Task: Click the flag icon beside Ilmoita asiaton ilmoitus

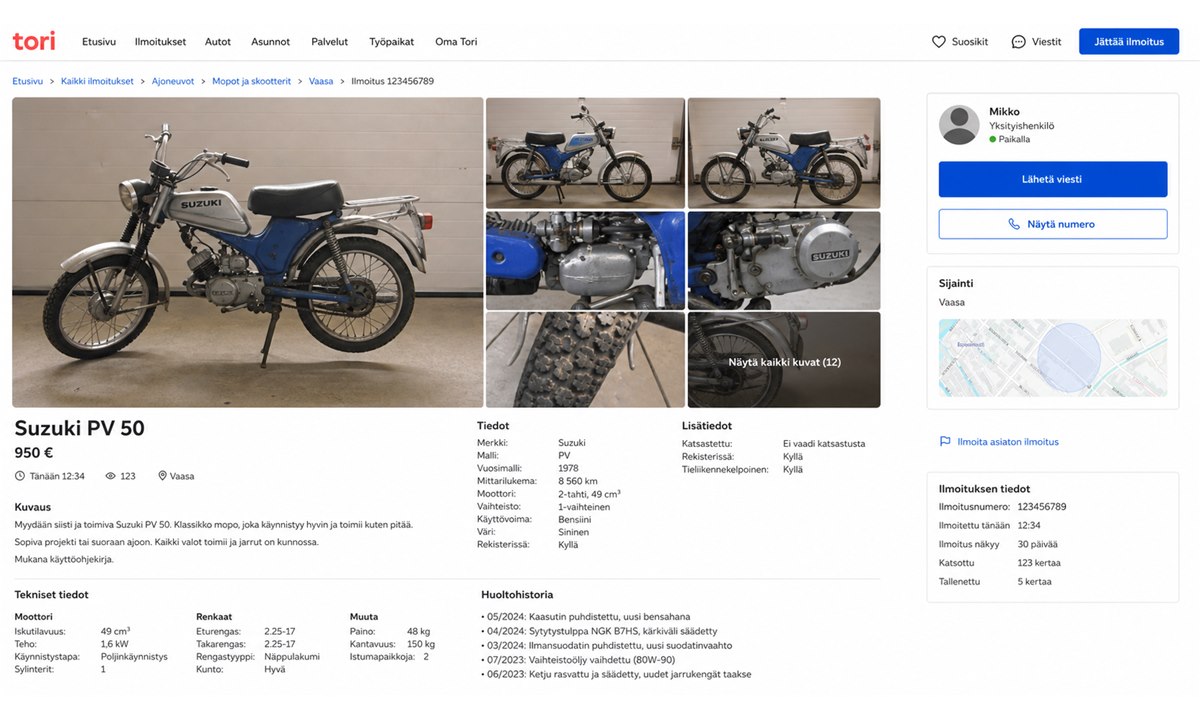Action: pyautogui.click(x=945, y=441)
